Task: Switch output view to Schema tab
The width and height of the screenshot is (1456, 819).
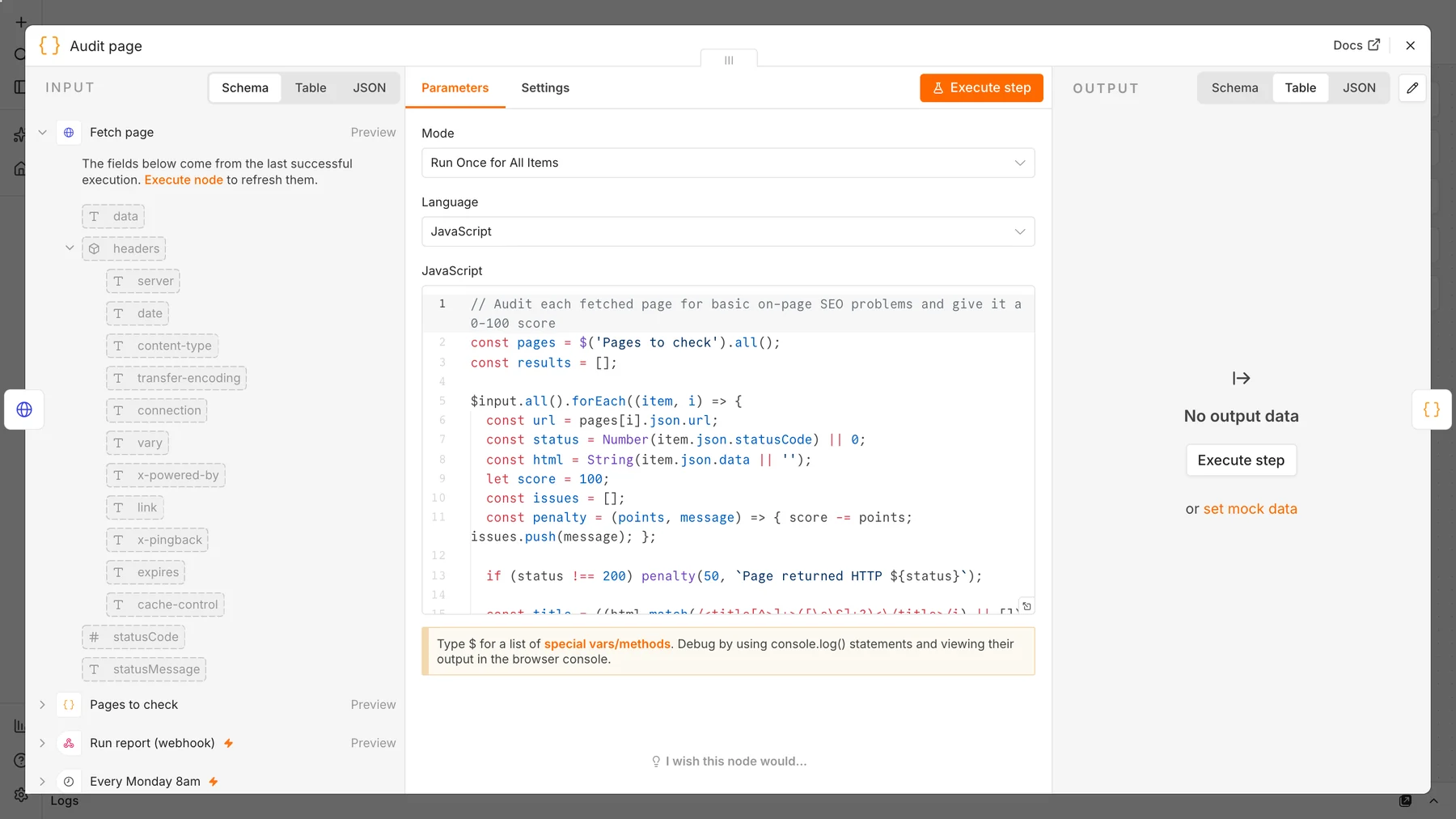Action: pos(1235,87)
